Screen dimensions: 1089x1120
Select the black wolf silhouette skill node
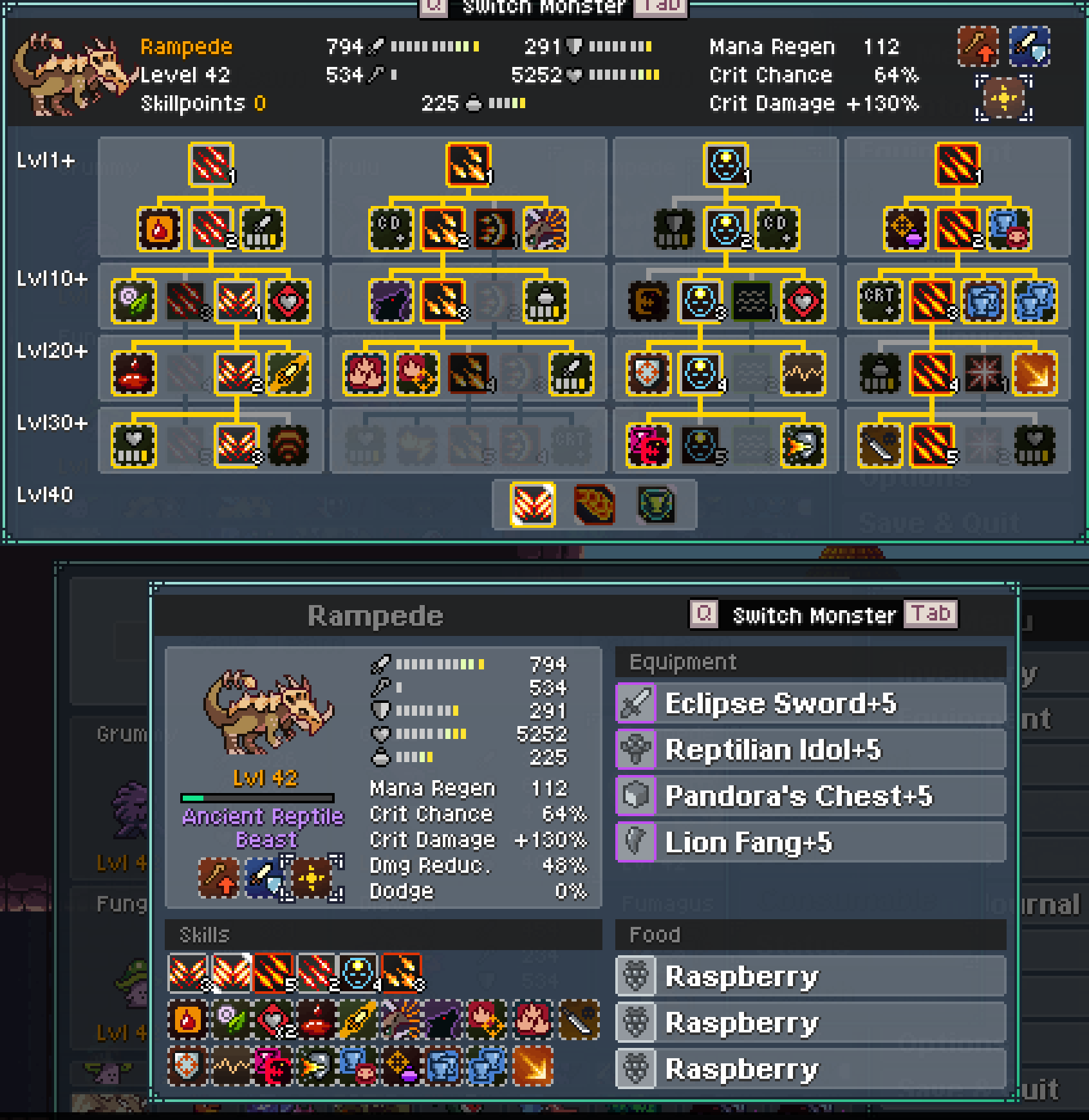(x=391, y=301)
